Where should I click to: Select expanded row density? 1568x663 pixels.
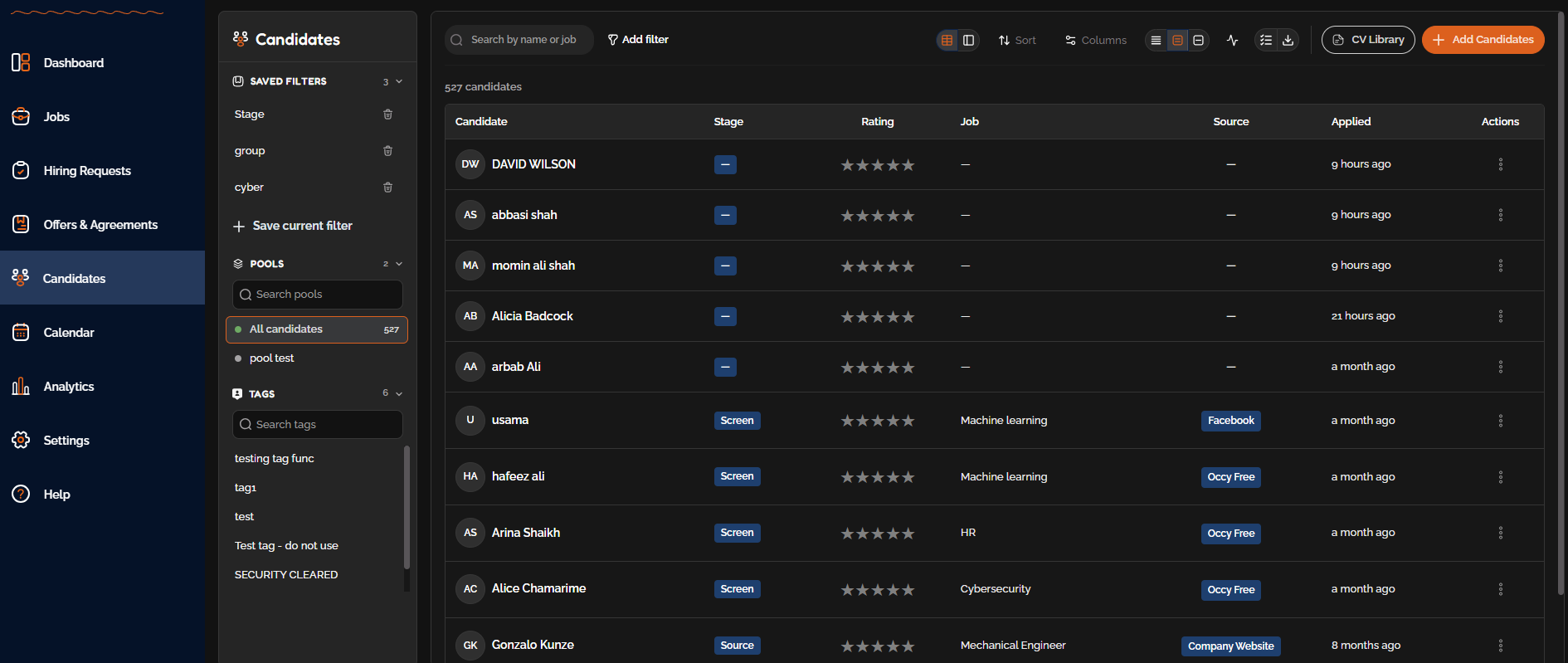pos(1199,40)
